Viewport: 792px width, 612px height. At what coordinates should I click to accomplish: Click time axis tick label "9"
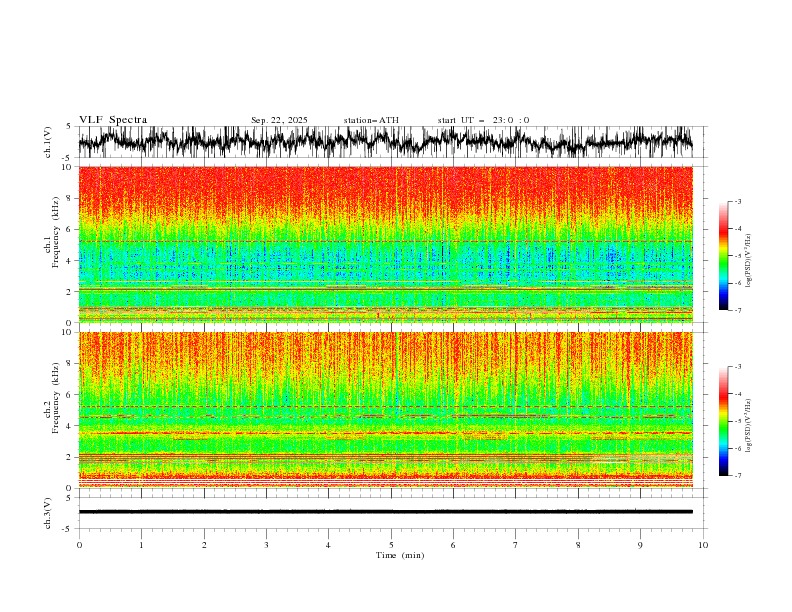coord(640,545)
